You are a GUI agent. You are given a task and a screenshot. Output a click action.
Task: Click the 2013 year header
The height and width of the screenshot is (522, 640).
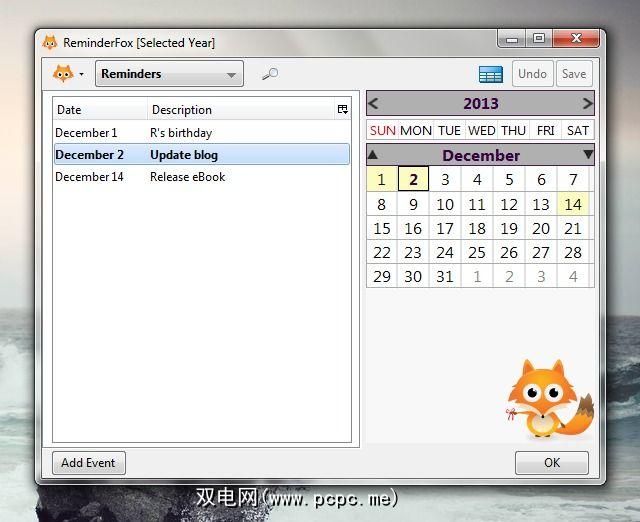[481, 103]
